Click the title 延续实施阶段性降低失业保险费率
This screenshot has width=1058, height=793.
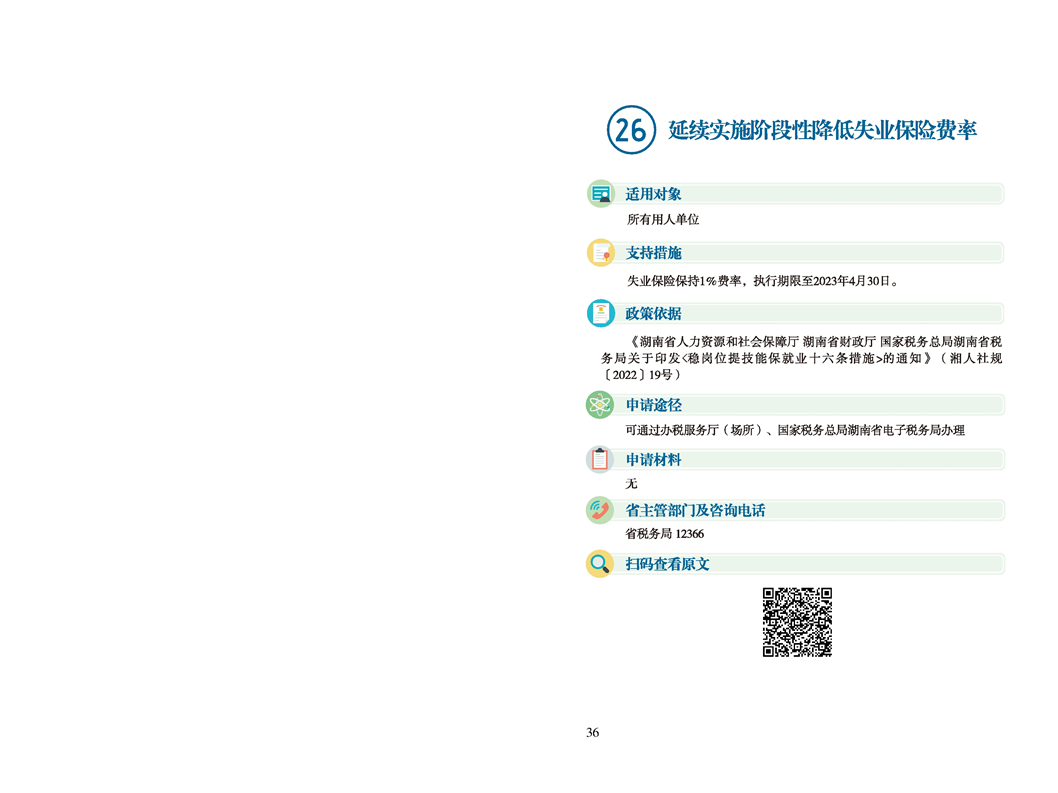[x=823, y=130]
